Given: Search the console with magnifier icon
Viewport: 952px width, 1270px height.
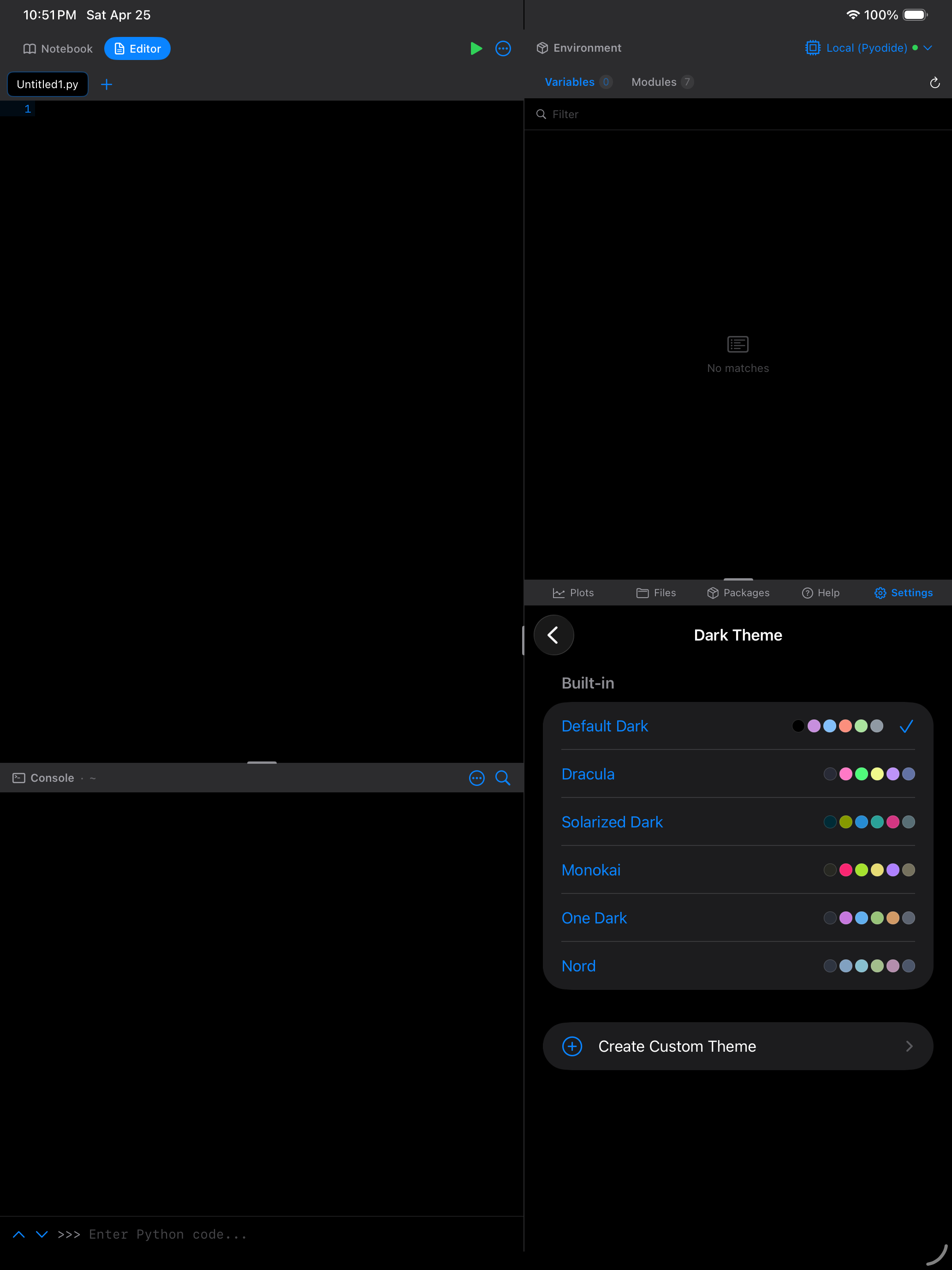Looking at the screenshot, I should click(503, 778).
